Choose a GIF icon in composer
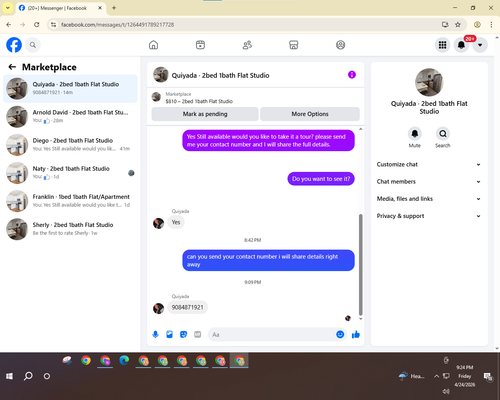The height and width of the screenshot is (400, 500). (x=198, y=334)
